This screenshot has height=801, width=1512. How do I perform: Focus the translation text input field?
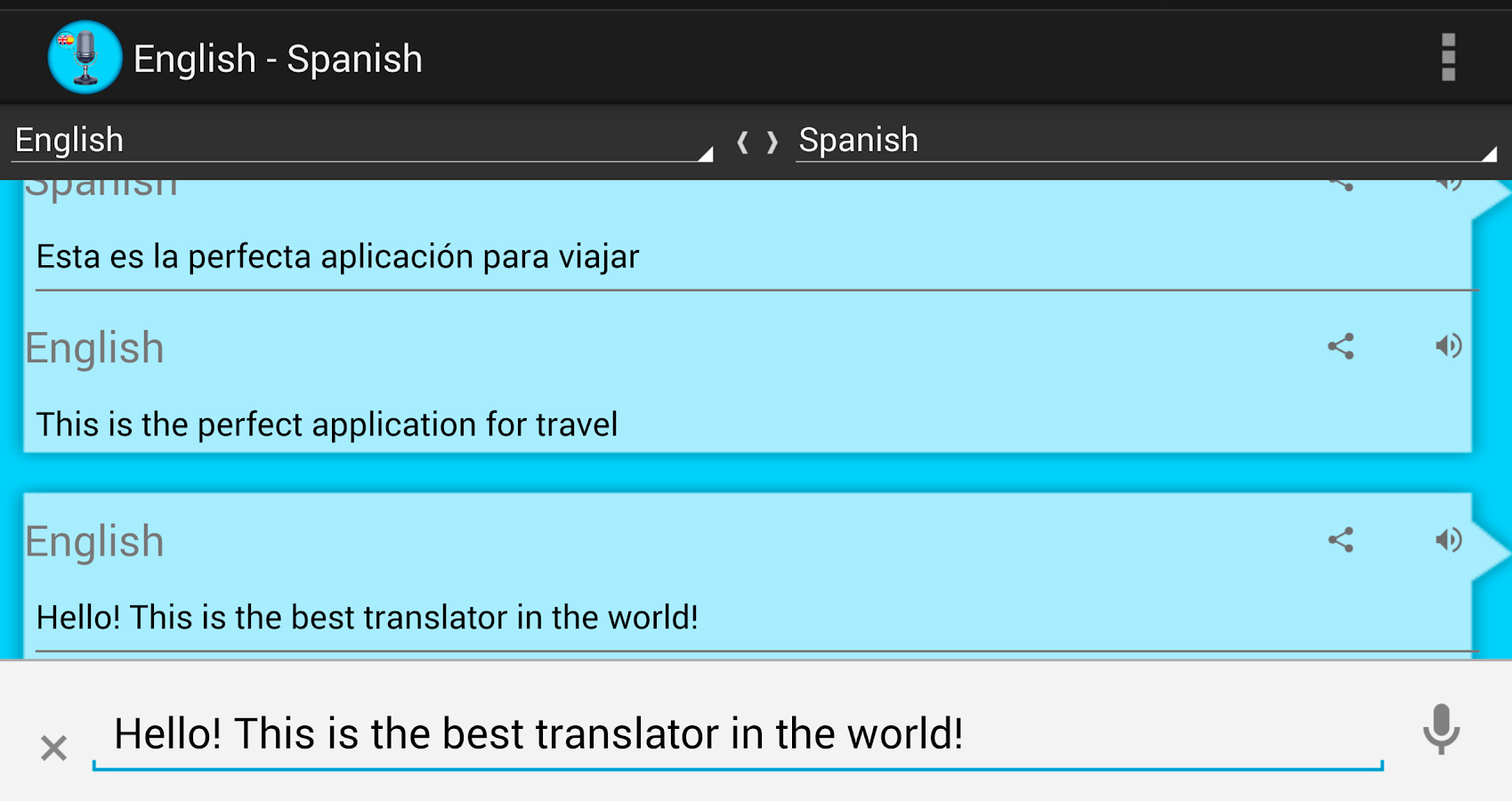pos(737,734)
